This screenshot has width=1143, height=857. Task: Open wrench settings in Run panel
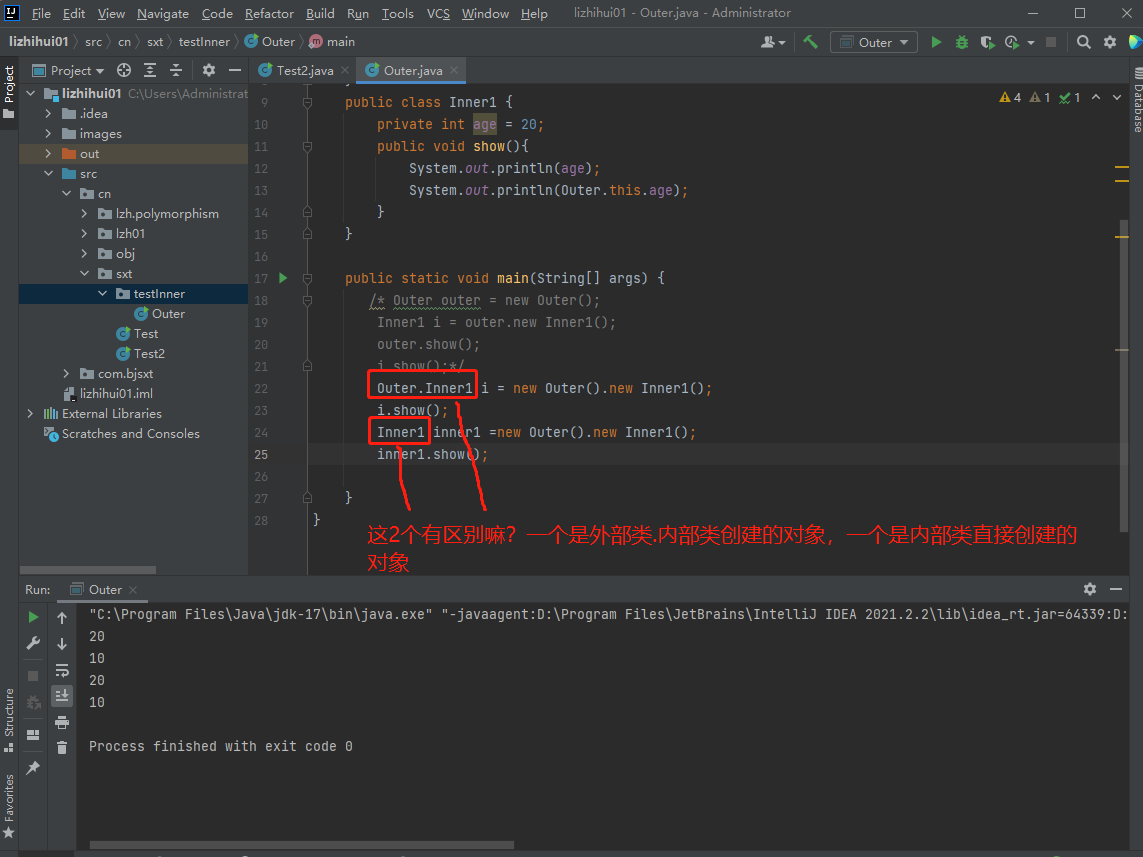pyautogui.click(x=33, y=643)
